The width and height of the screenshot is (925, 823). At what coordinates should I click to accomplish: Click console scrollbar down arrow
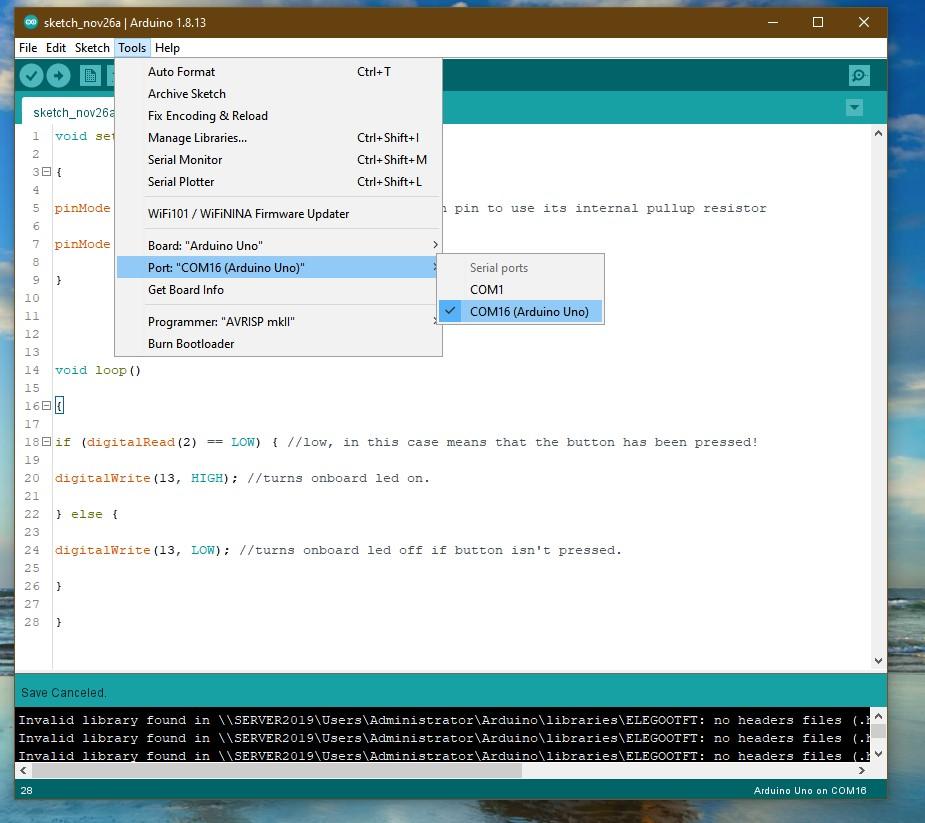point(878,753)
